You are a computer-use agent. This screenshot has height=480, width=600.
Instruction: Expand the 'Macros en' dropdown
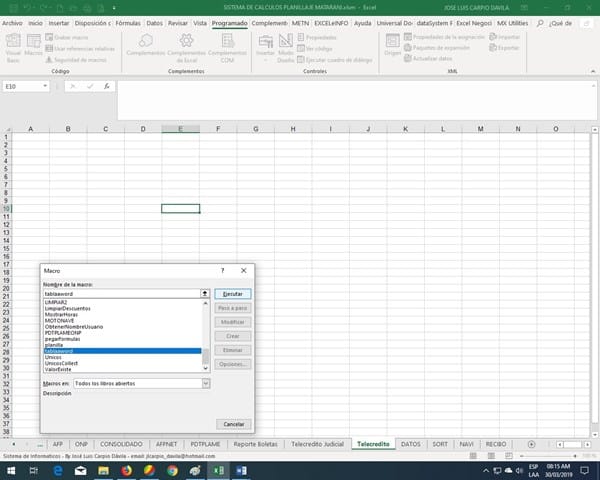(x=206, y=383)
